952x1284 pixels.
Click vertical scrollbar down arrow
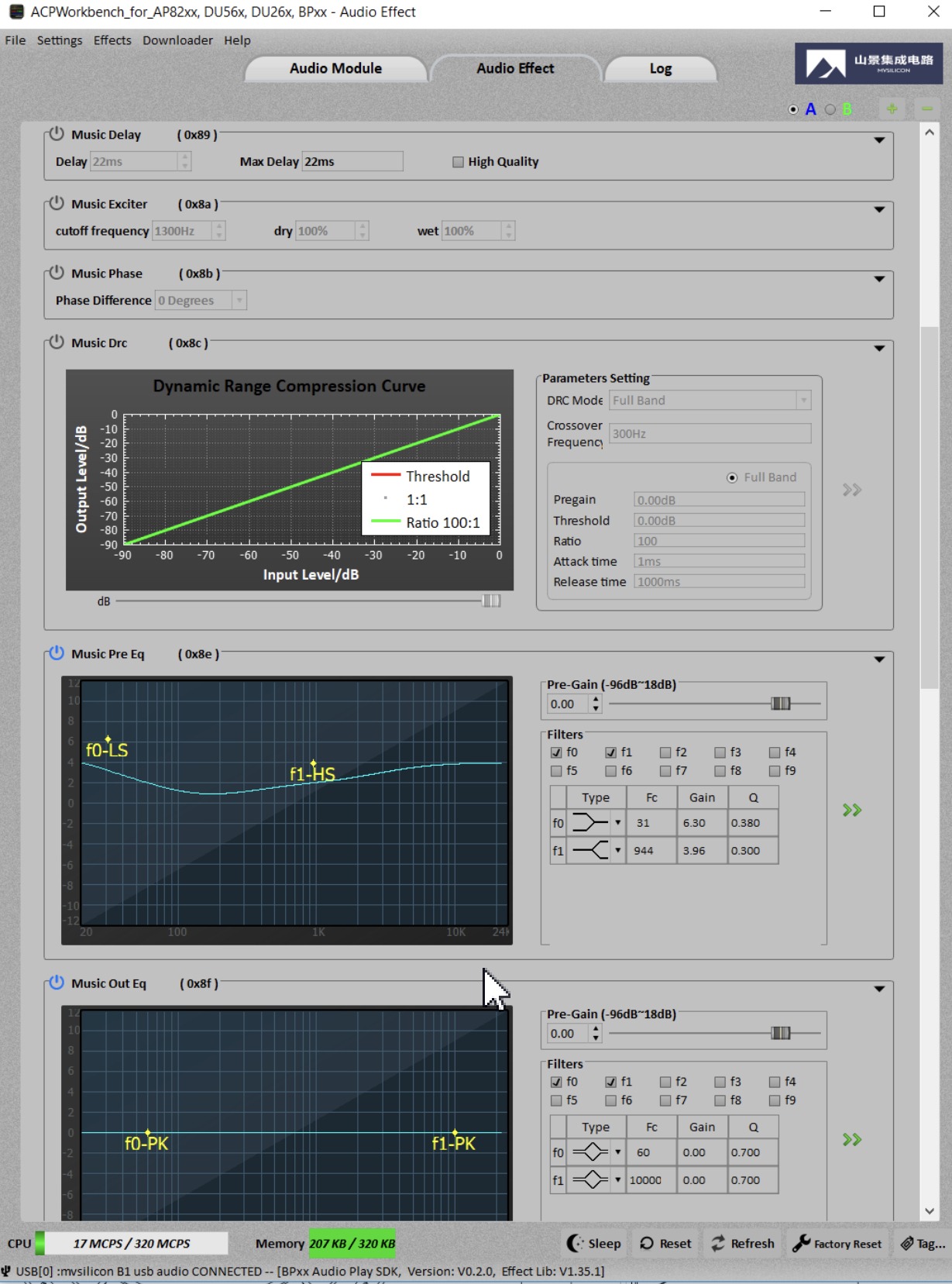pos(930,1211)
